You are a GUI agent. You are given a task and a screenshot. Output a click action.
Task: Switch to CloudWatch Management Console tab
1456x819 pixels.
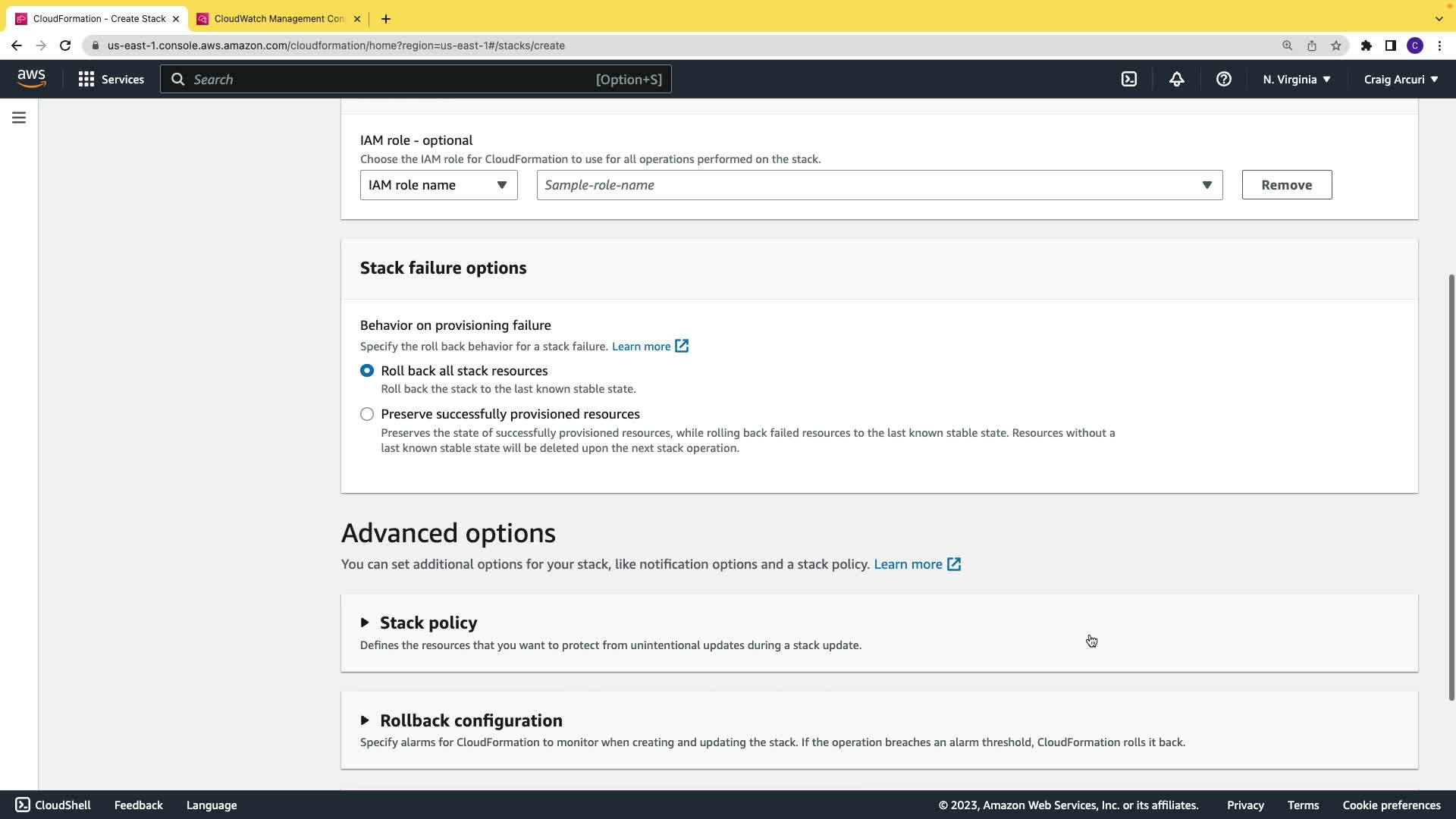pos(278,18)
